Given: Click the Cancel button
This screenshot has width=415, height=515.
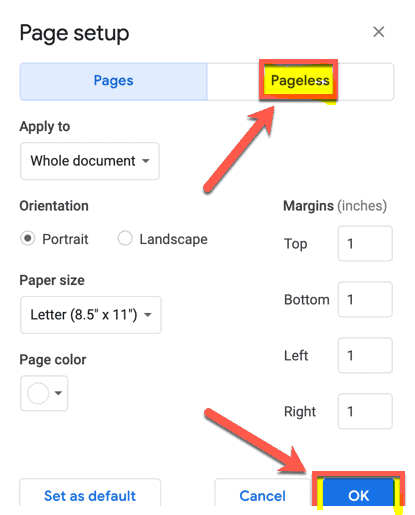Looking at the screenshot, I should tap(263, 495).
